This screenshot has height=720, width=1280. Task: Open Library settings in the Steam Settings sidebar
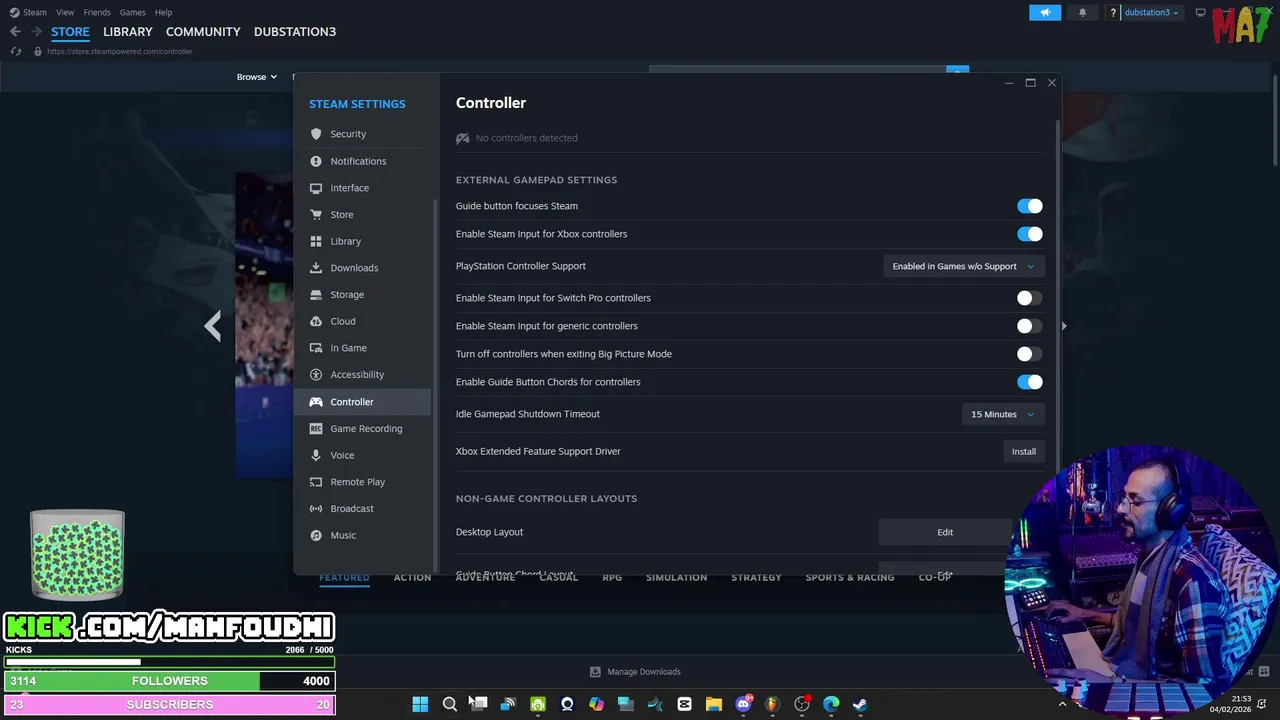(364, 241)
